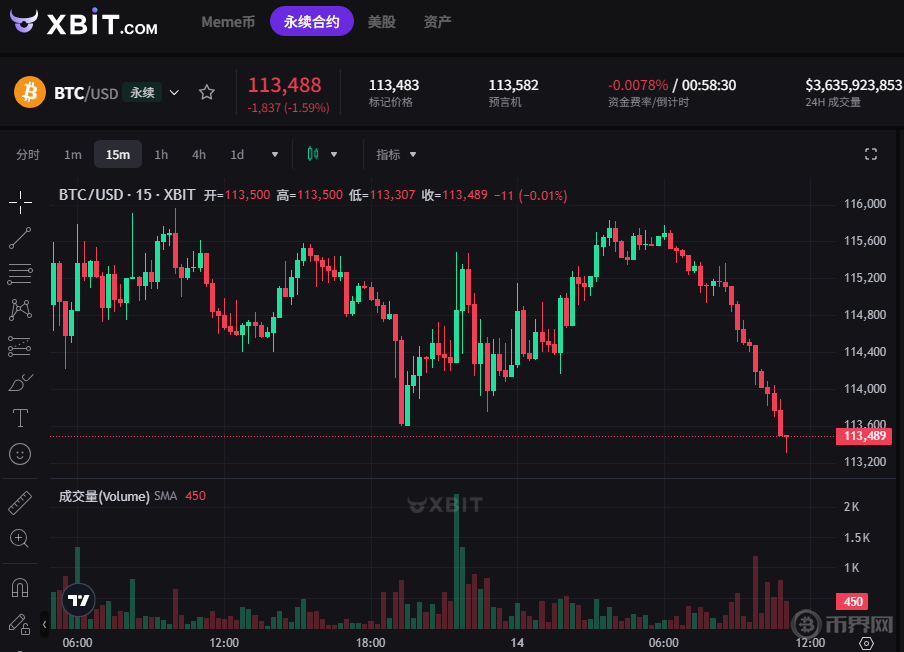Select the brush drawing tool
This screenshot has height=652, width=904.
[x=20, y=382]
